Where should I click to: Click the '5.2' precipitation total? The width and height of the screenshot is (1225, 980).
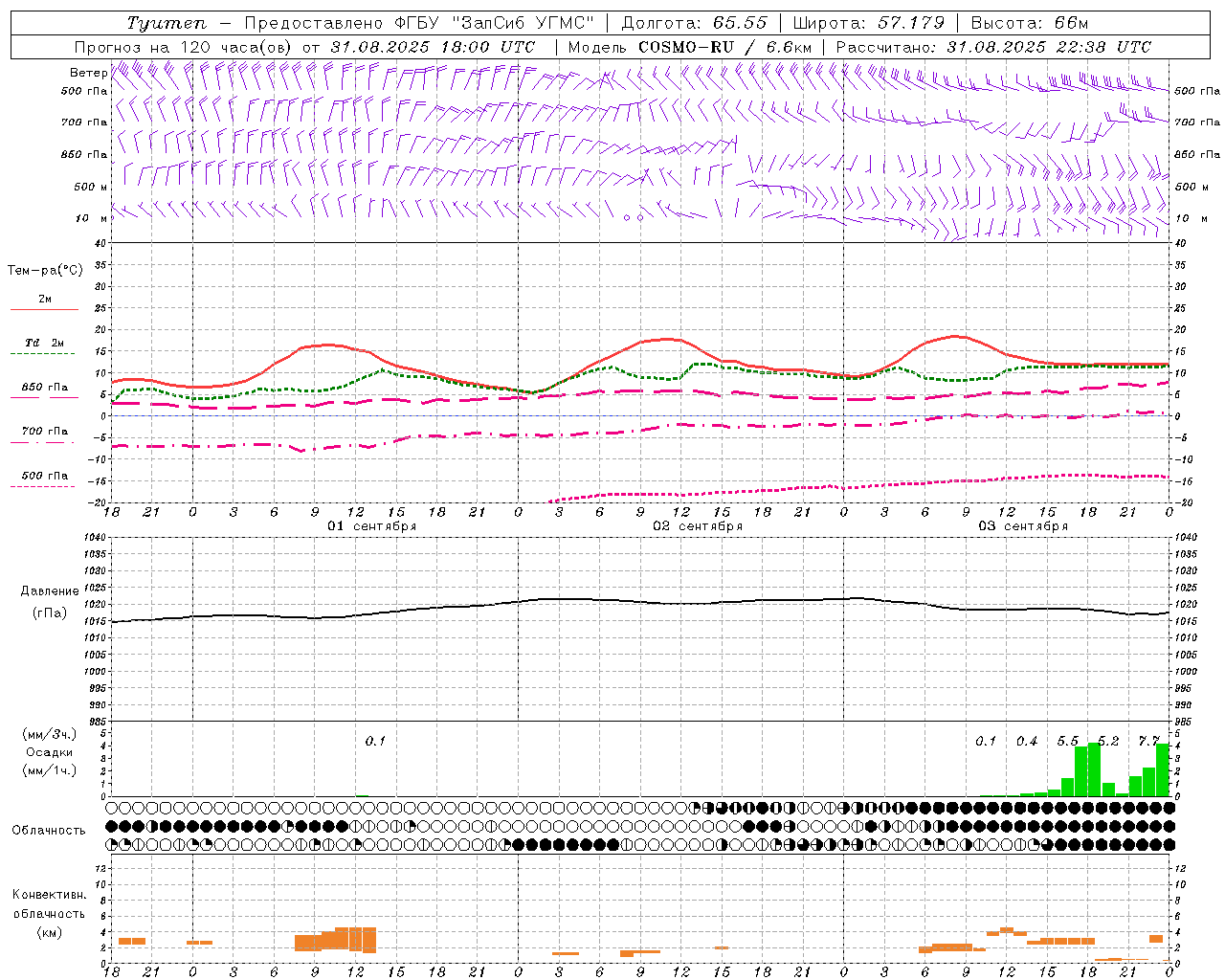click(1108, 742)
